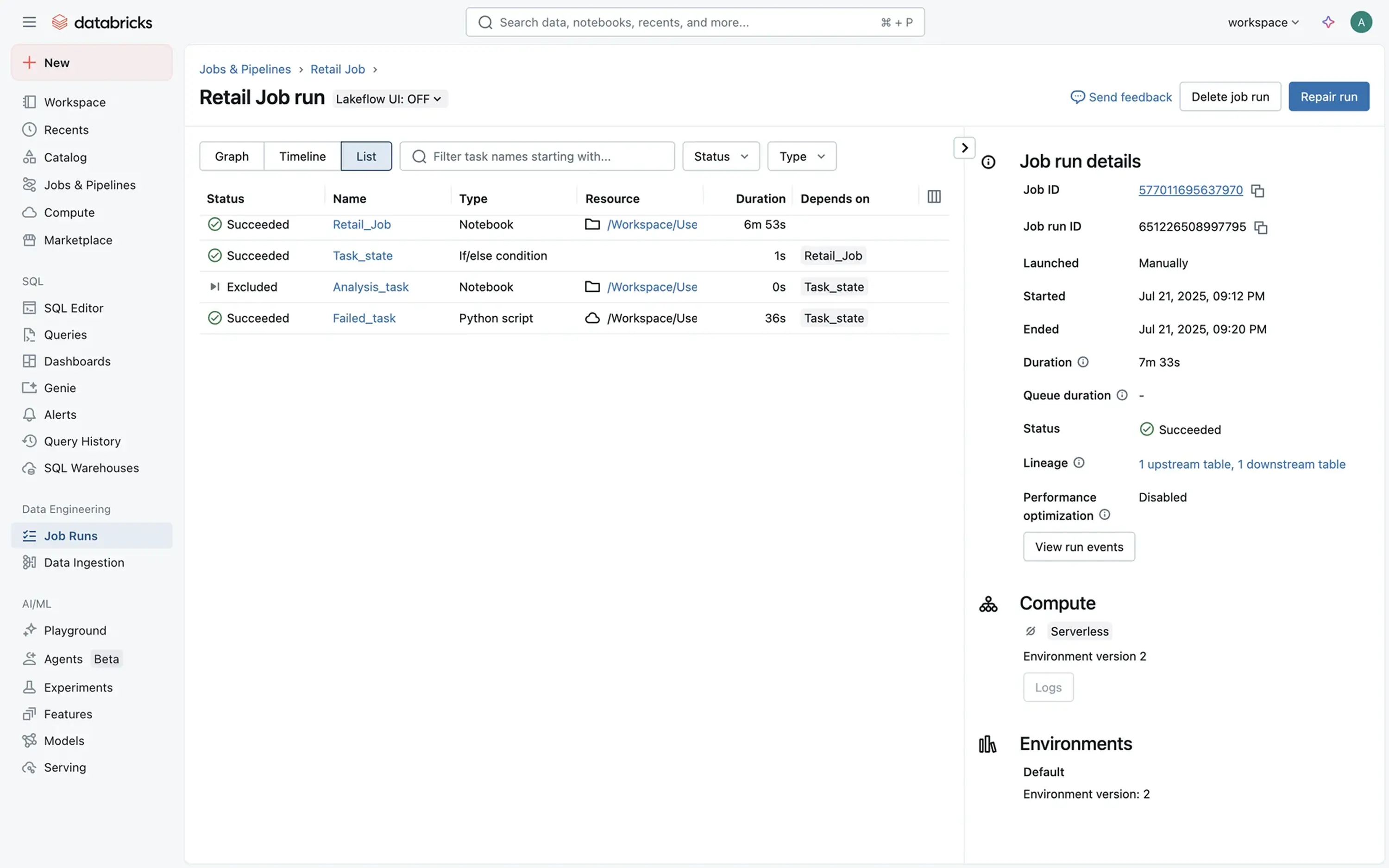1389x868 pixels.
Task: Open Genie from the sidebar
Action: (x=60, y=388)
